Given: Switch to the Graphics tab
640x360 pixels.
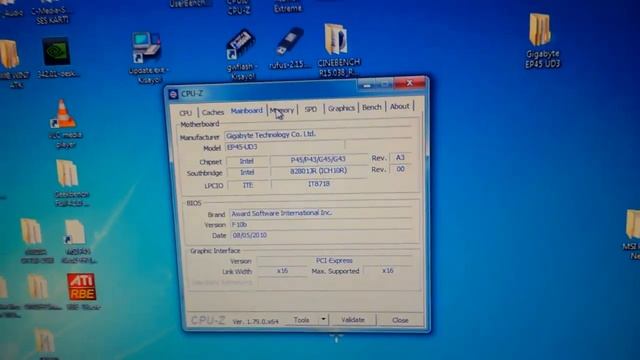Looking at the screenshot, I should click(341, 108).
